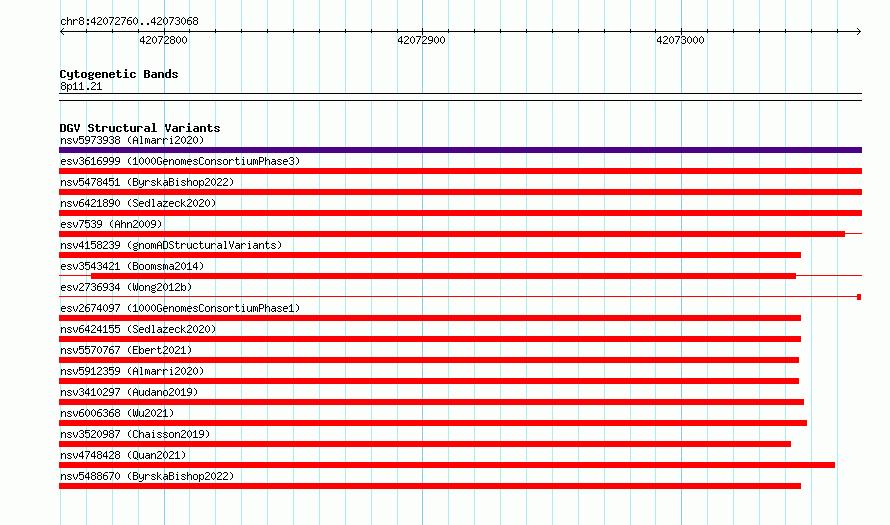Open the nsv6424155 (Sedlazeck2020) label

point(138,329)
